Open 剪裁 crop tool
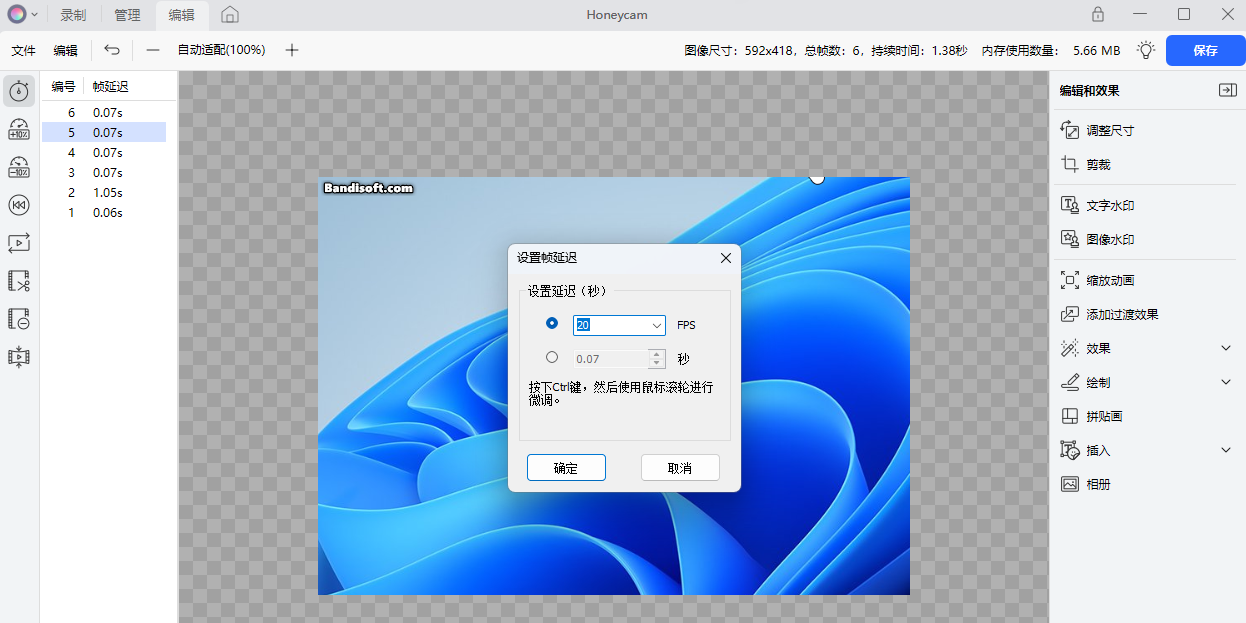 (x=1086, y=165)
